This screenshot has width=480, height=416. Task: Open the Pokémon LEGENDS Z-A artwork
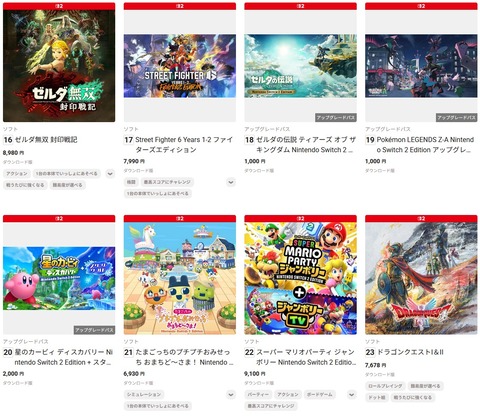tap(421, 66)
